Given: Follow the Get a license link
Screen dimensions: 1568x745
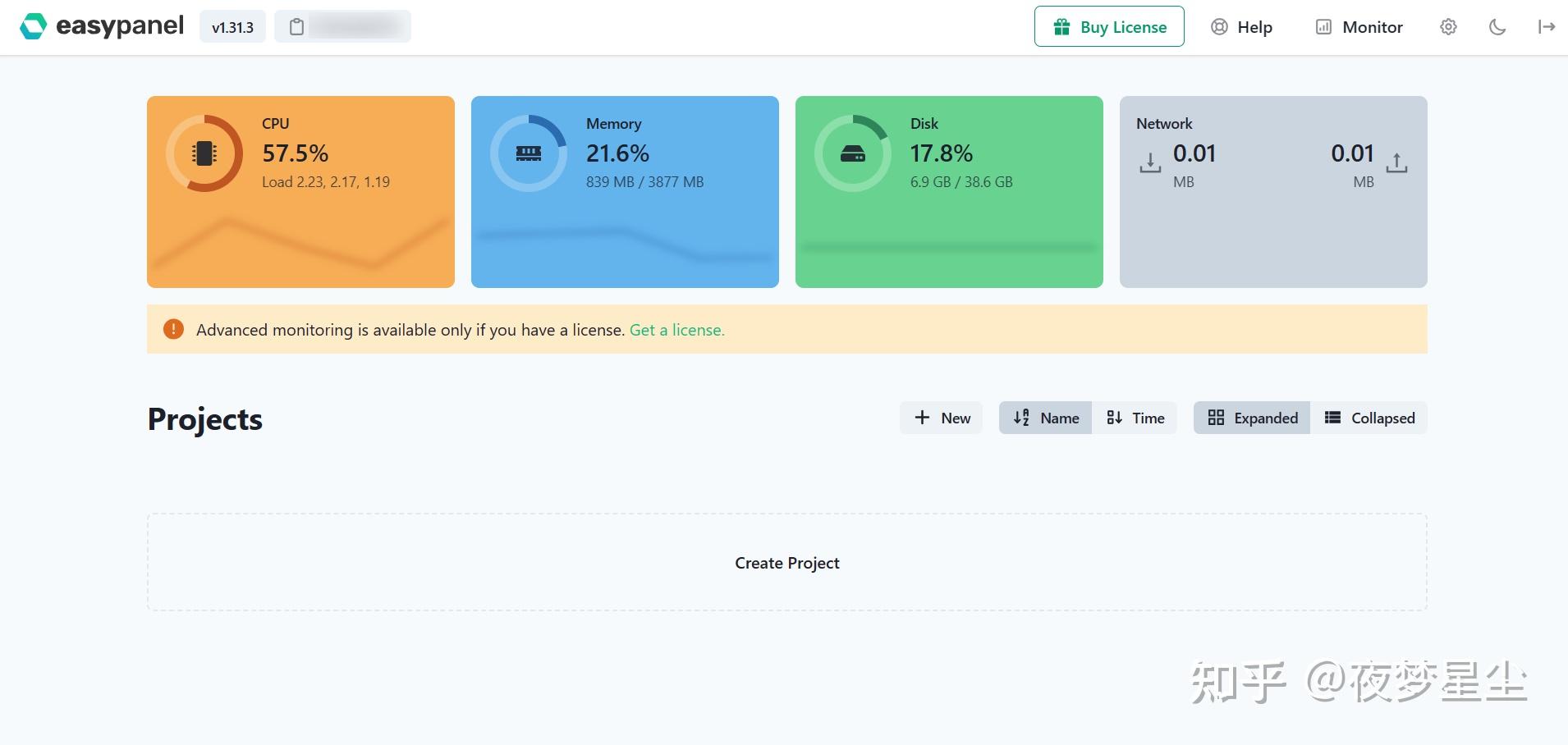Looking at the screenshot, I should 676,330.
